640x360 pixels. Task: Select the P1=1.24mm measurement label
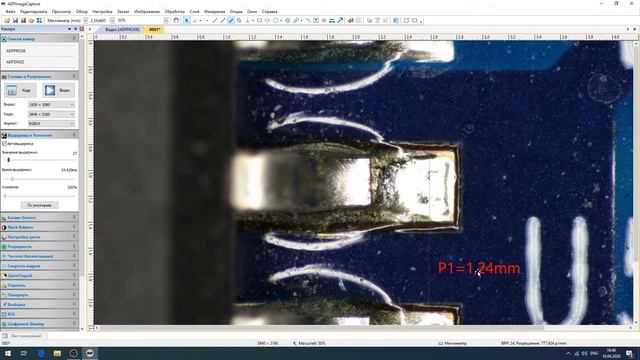click(479, 268)
